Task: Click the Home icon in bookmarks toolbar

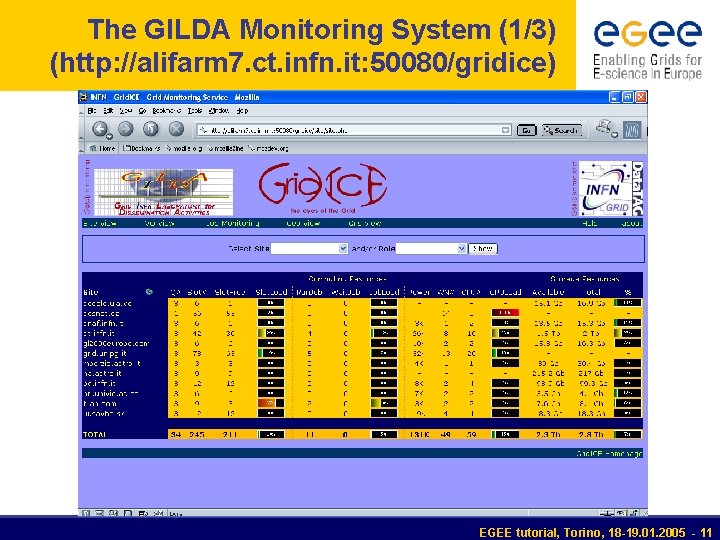Action: [93, 148]
